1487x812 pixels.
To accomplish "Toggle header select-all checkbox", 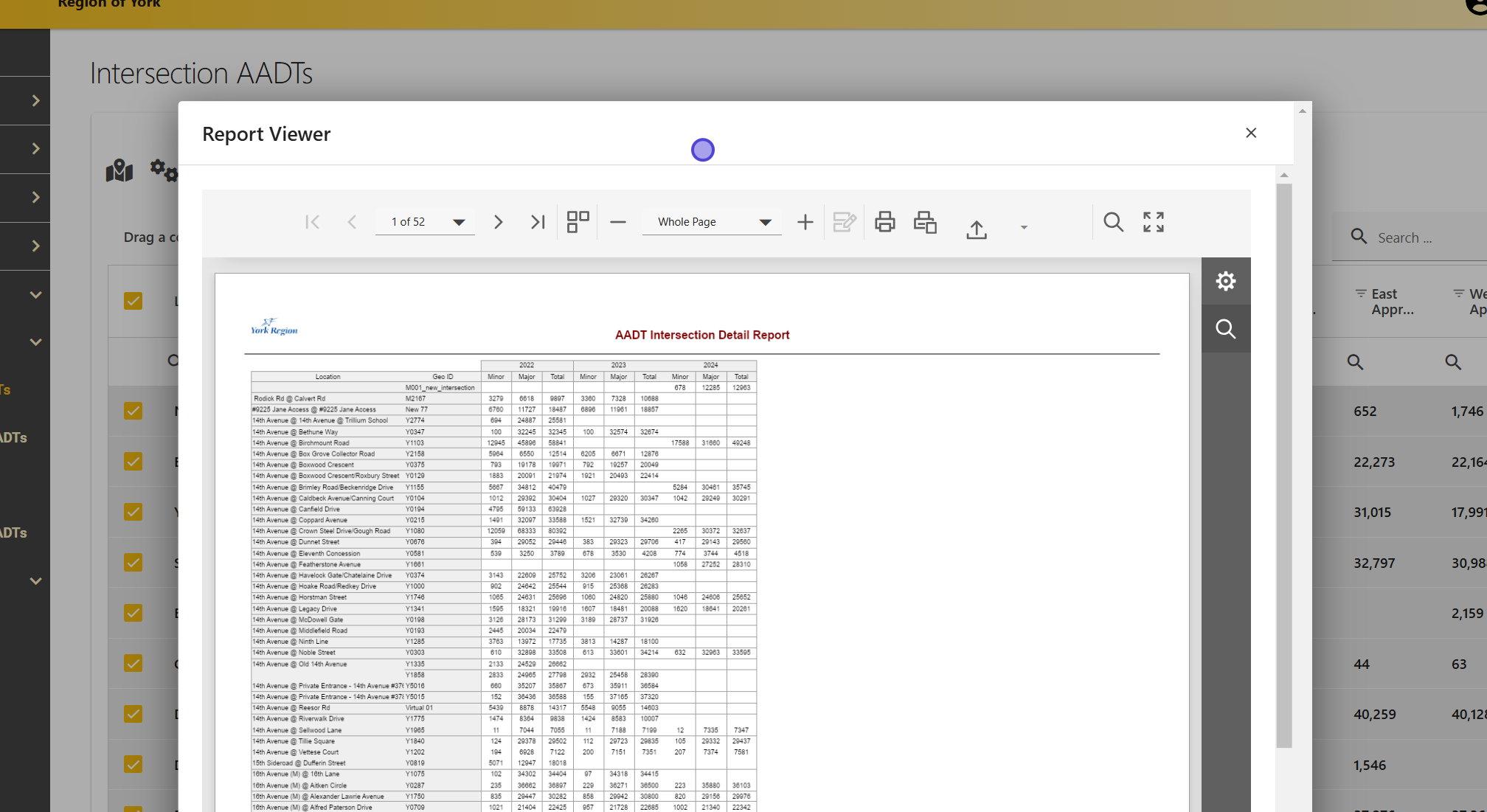I will pos(134,301).
